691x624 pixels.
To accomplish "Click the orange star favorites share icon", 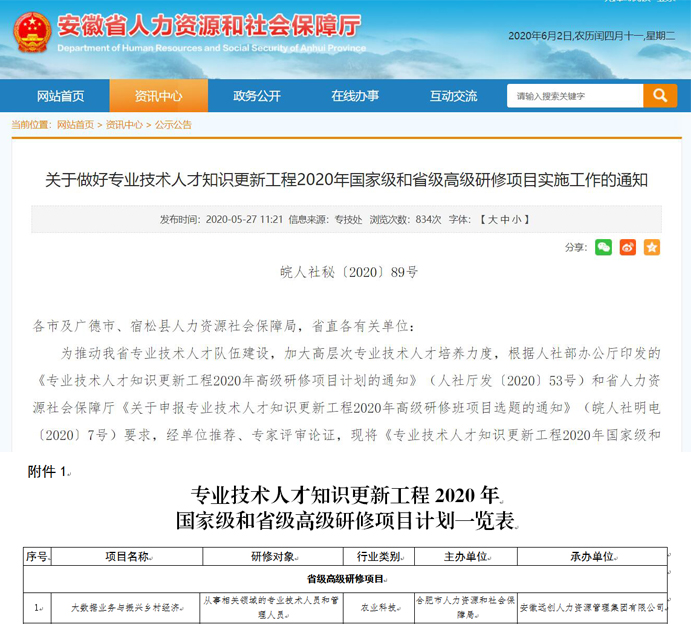I will coord(652,247).
